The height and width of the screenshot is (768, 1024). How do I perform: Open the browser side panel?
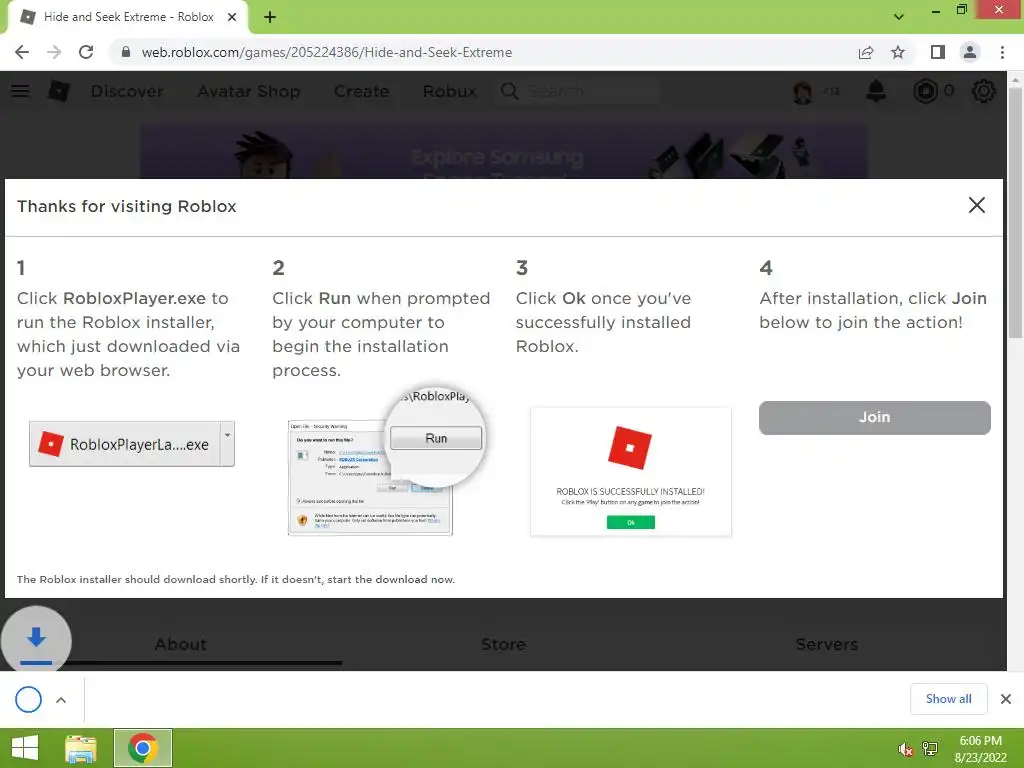pos(938,52)
